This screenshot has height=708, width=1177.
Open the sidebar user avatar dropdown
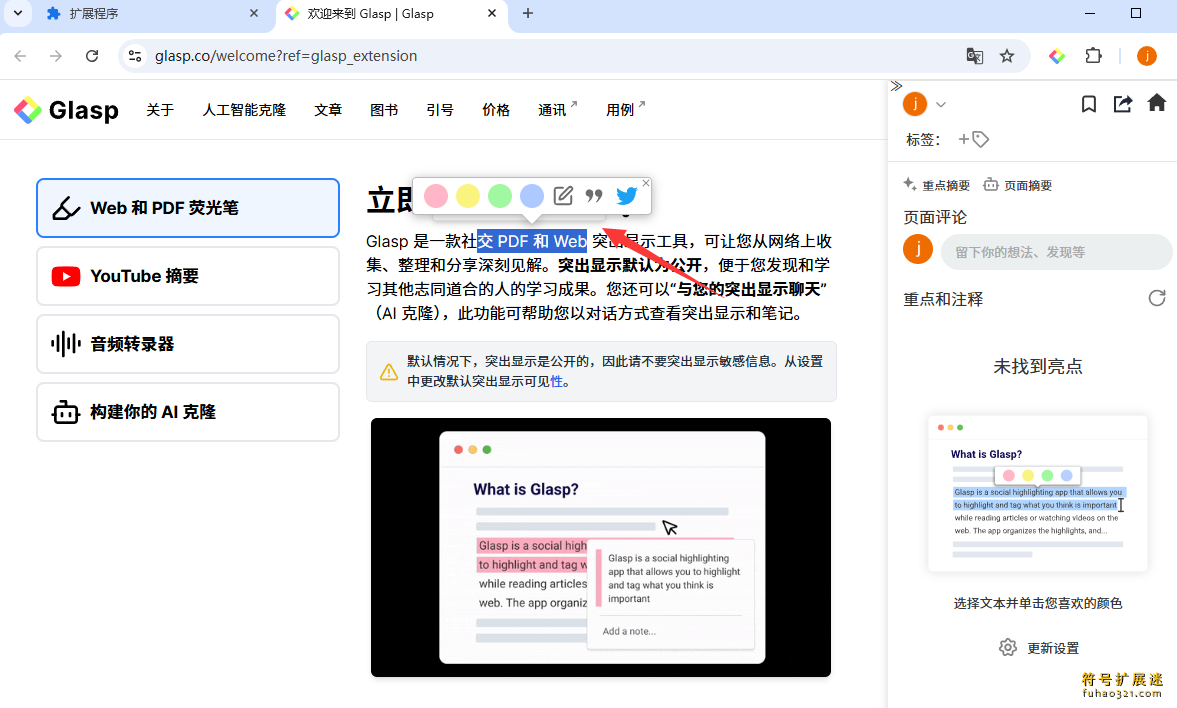[x=941, y=104]
